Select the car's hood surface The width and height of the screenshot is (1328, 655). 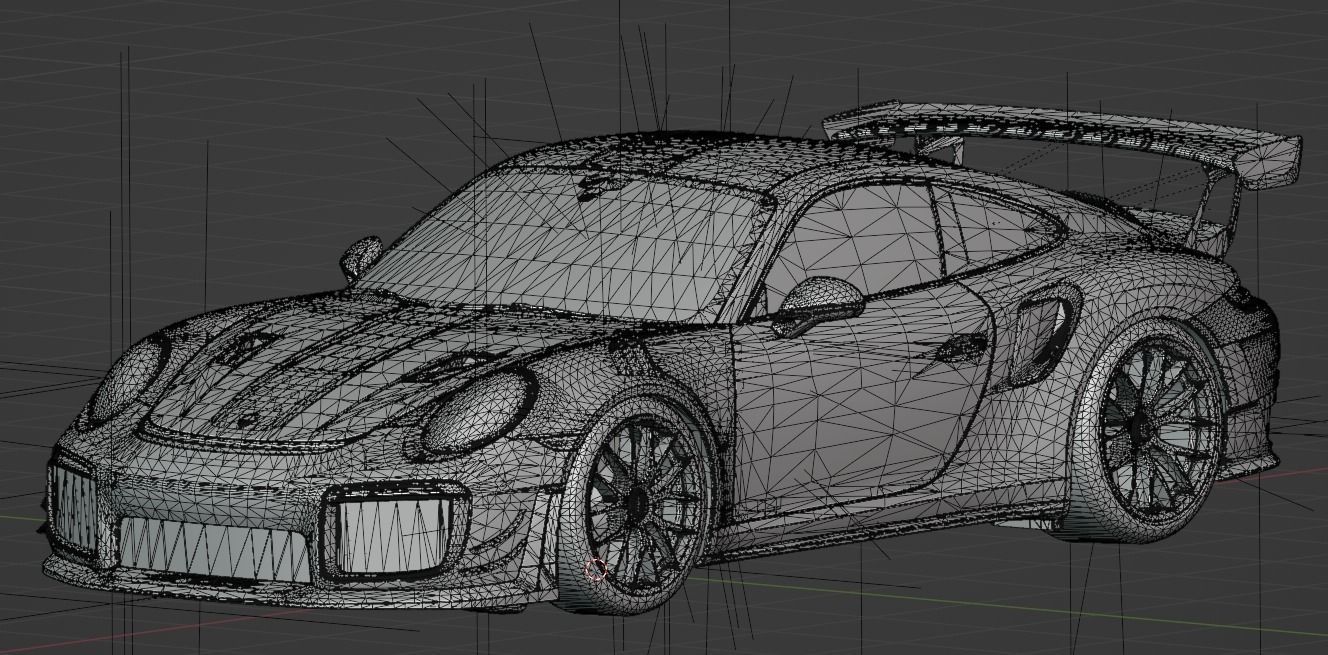click(x=340, y=370)
